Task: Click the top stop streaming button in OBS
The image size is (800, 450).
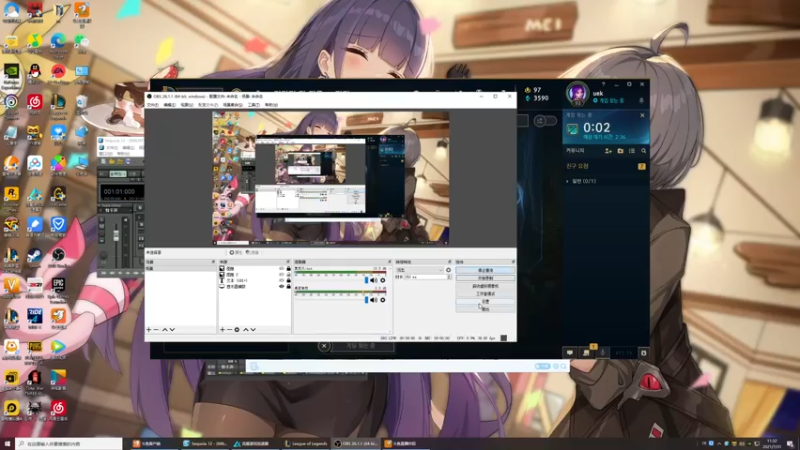Action: tap(485, 270)
